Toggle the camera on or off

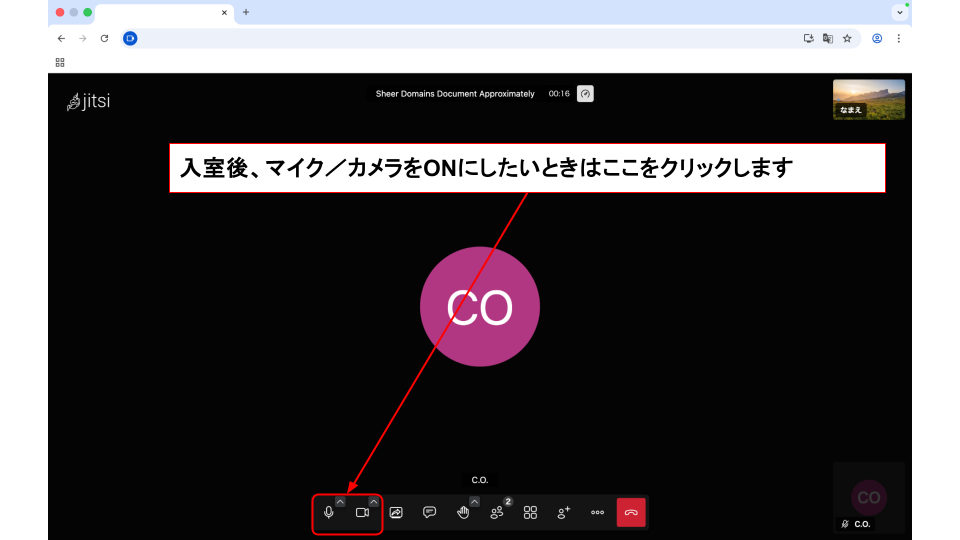click(362, 512)
